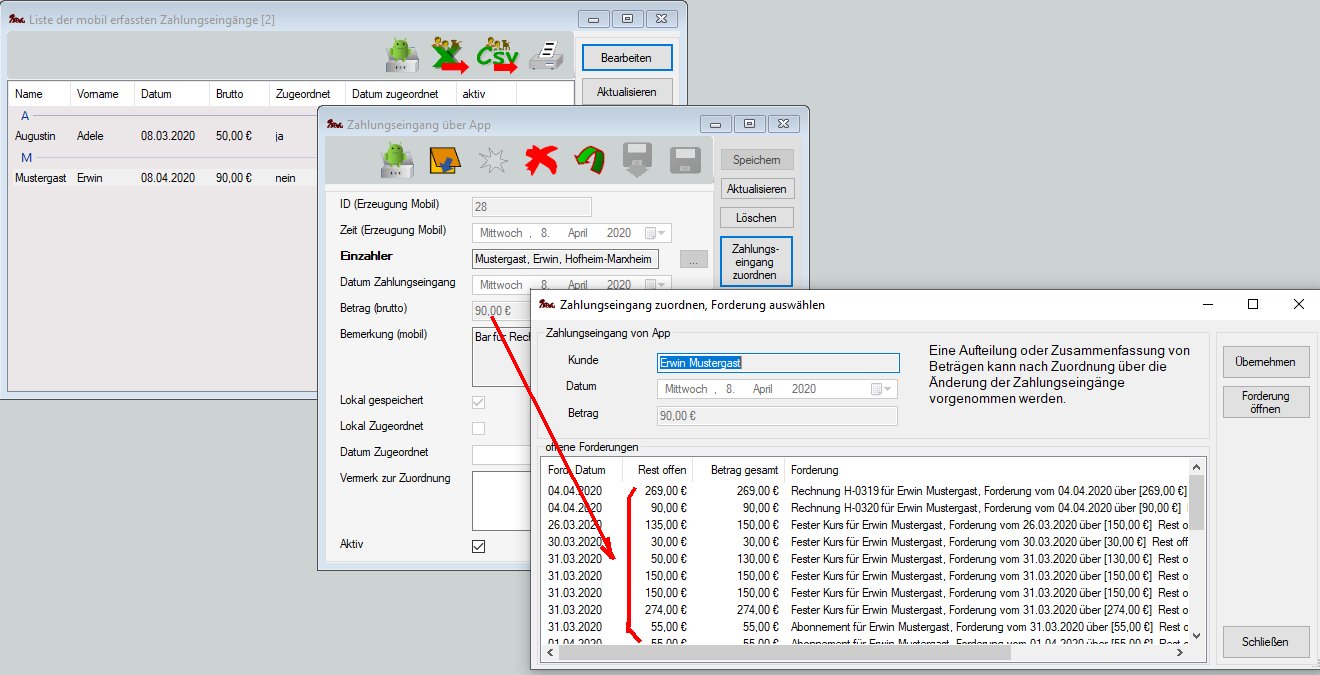
Task: Click the Android icon in the payment list toolbar
Action: (x=402, y=57)
